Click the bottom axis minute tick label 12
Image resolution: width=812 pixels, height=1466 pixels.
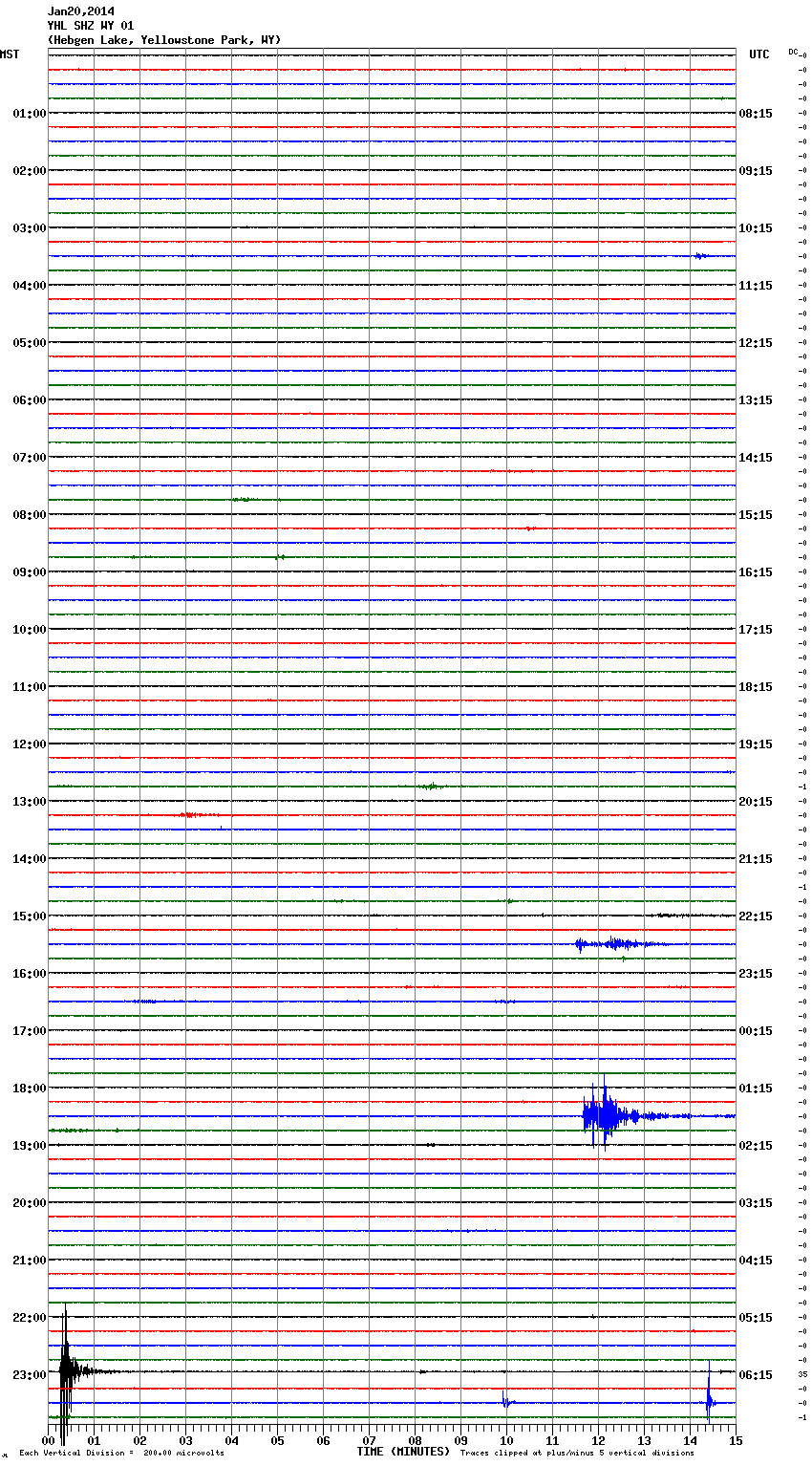coord(598,1440)
